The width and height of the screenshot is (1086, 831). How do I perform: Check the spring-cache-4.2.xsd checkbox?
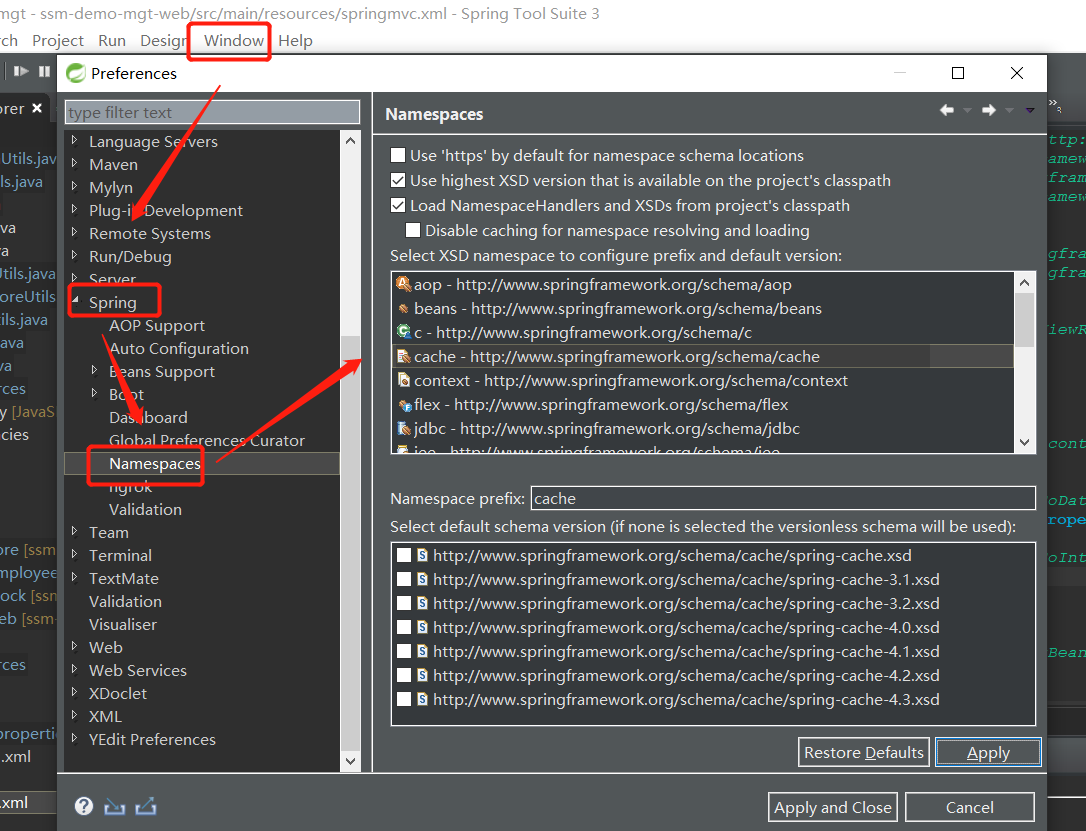(x=404, y=675)
